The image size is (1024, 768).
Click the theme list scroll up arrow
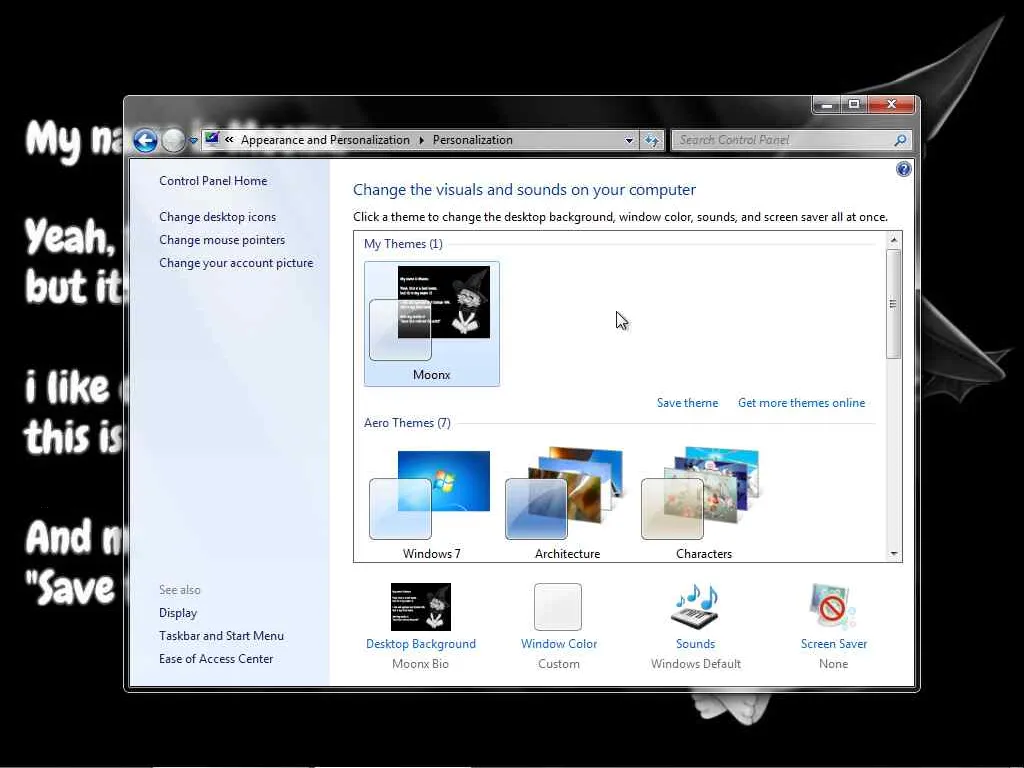pos(893,240)
